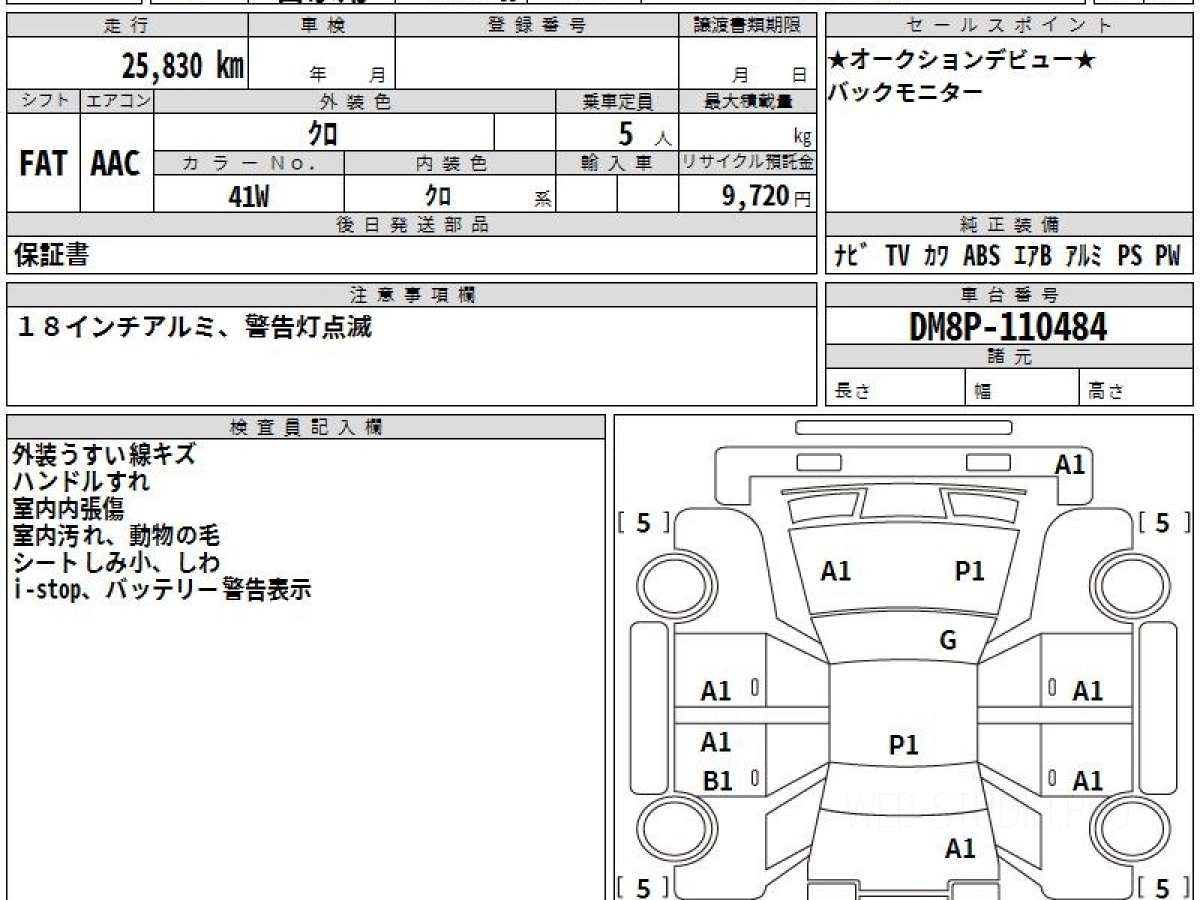Click the 純正装備 header

pyautogui.click(x=1010, y=225)
